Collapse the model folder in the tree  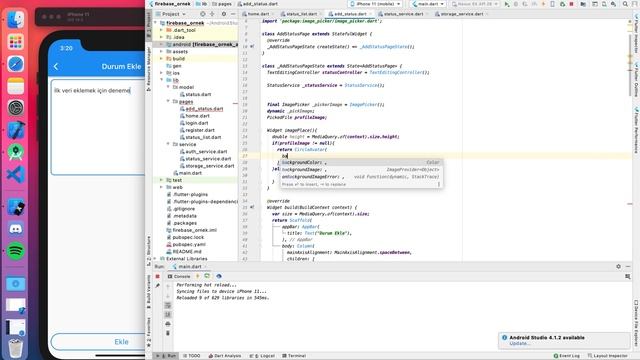click(x=168, y=87)
